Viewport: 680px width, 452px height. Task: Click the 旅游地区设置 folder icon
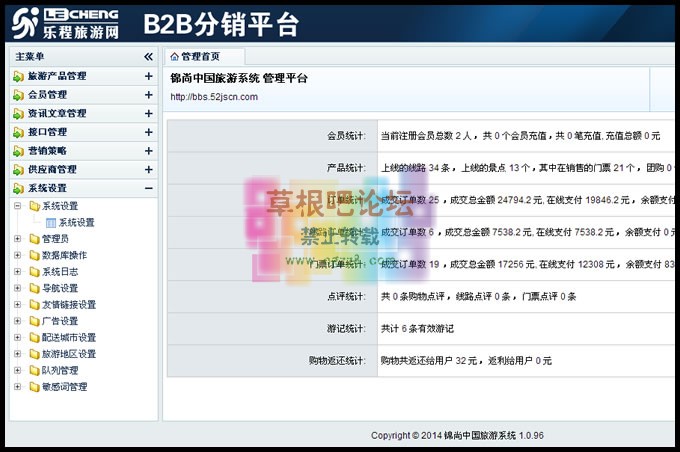pyautogui.click(x=34, y=354)
